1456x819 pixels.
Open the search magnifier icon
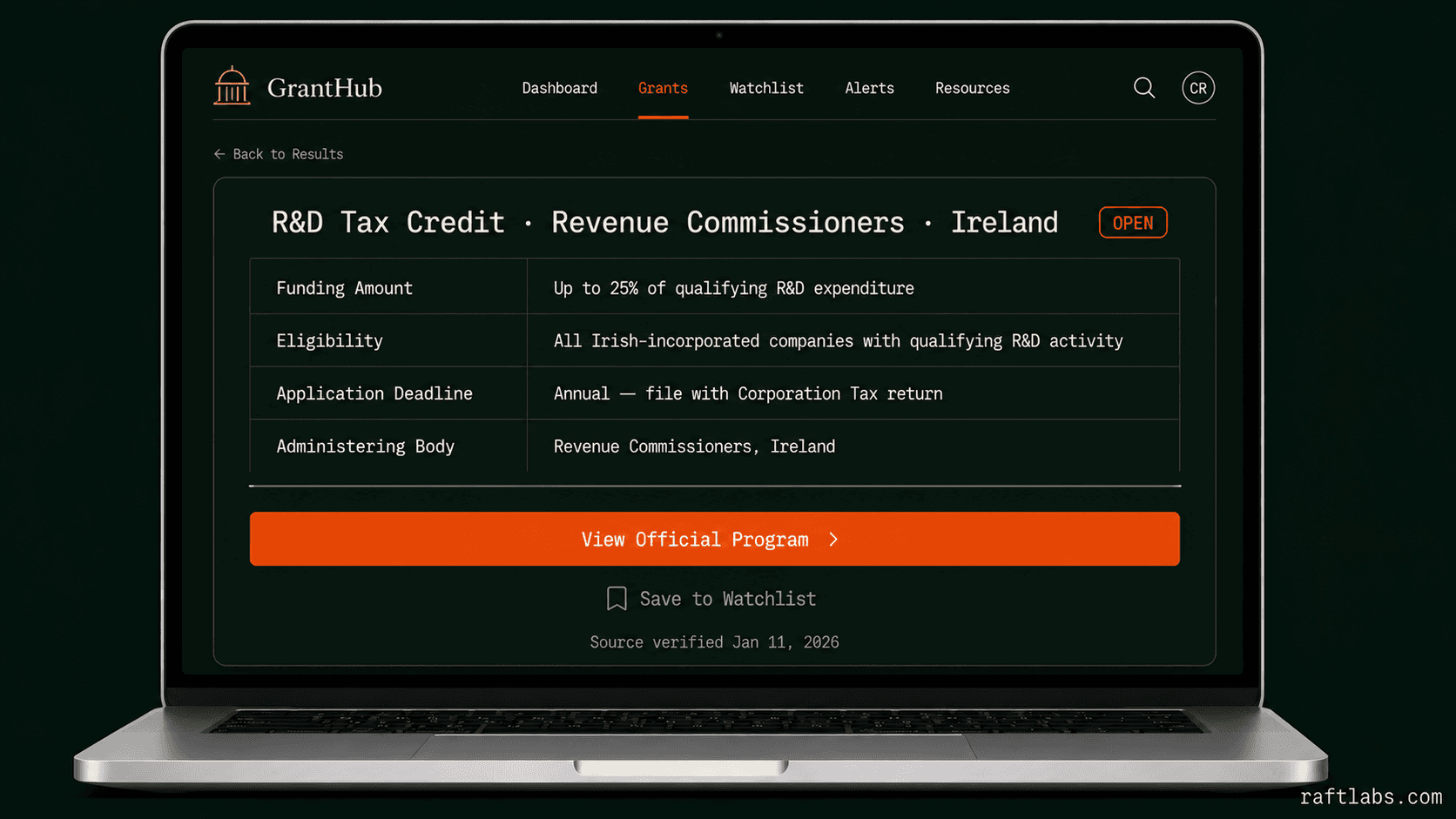pyautogui.click(x=1144, y=88)
